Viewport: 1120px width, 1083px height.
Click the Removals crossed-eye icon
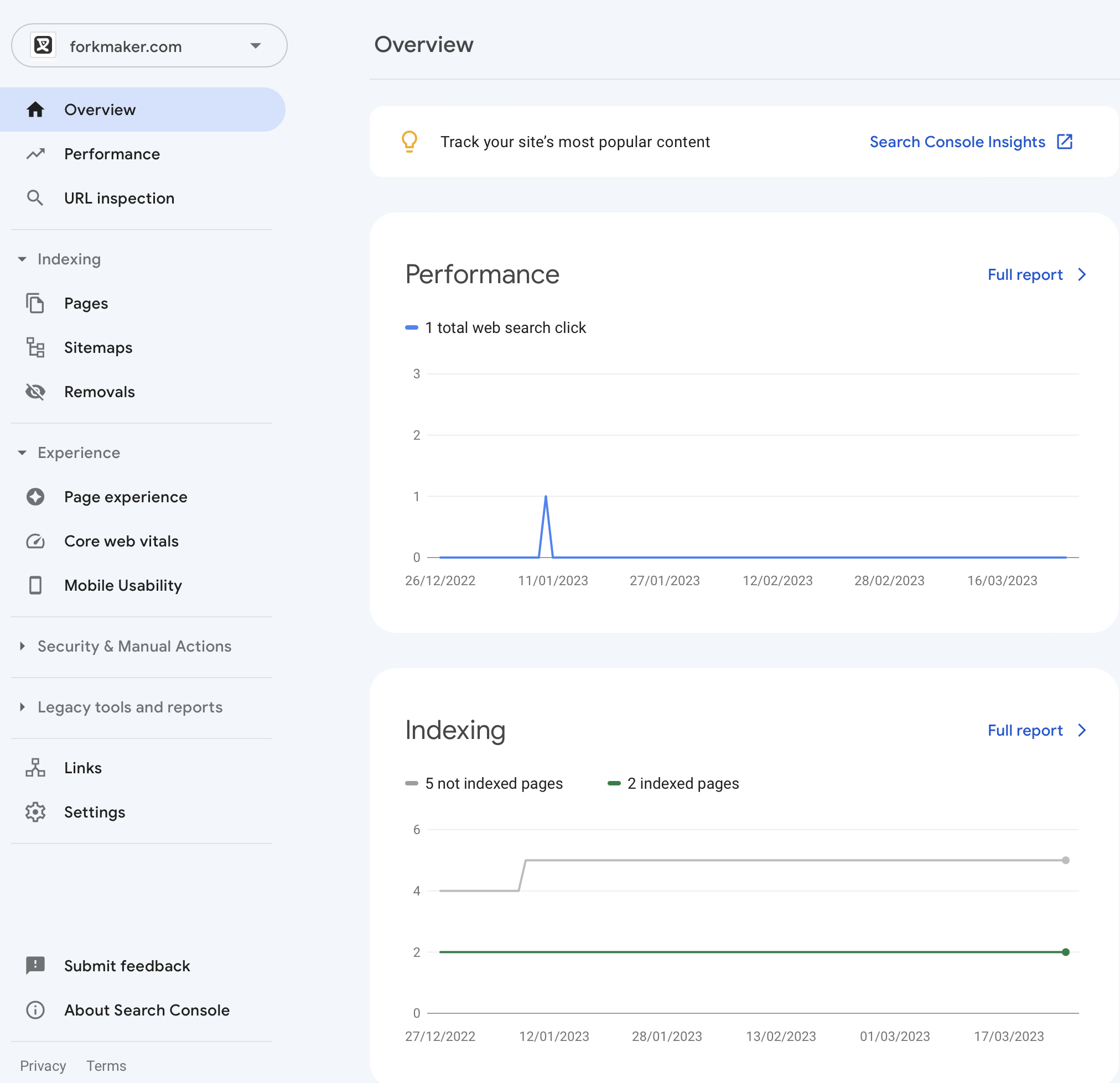[35, 392]
